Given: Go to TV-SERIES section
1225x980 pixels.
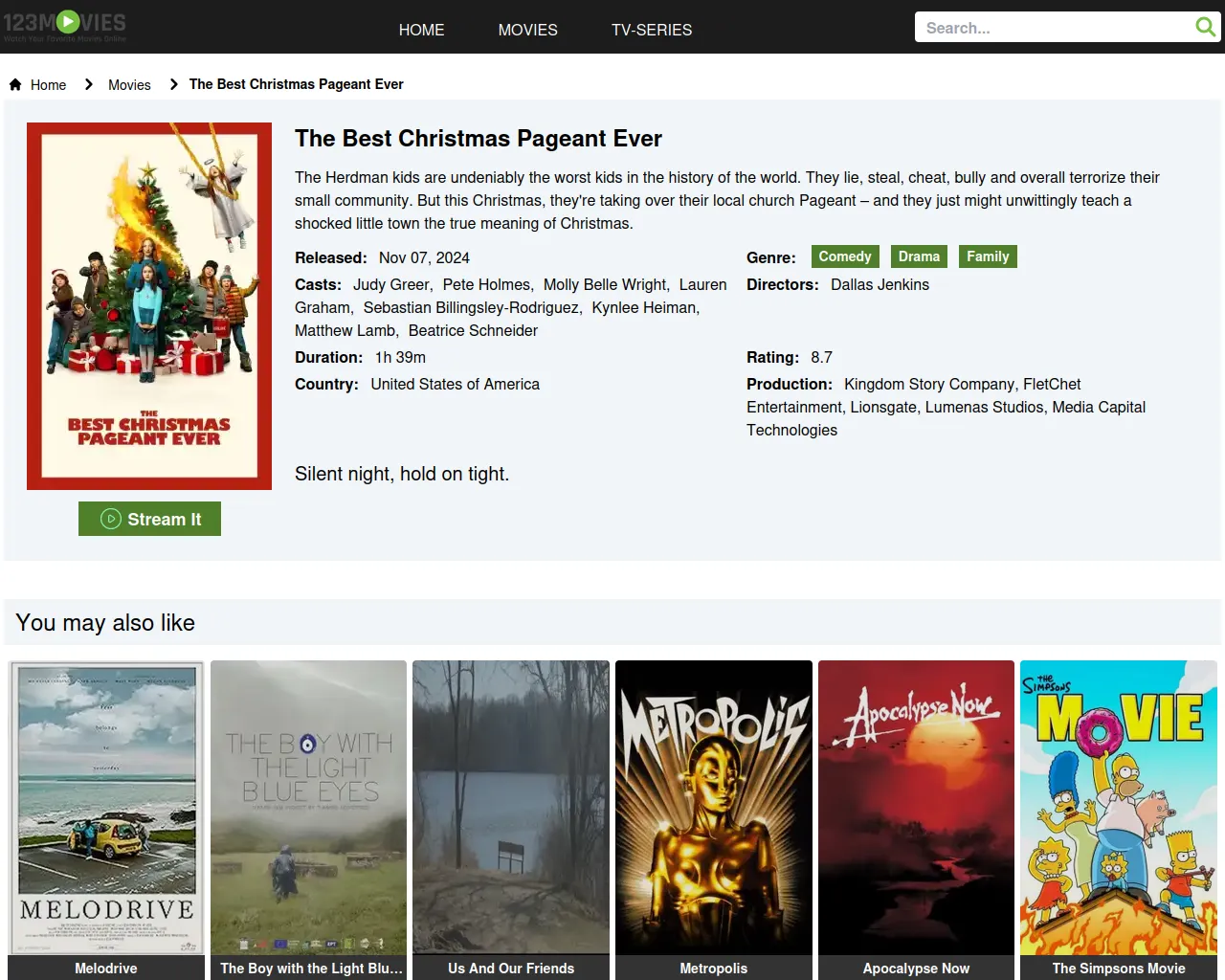Looking at the screenshot, I should pos(651,30).
